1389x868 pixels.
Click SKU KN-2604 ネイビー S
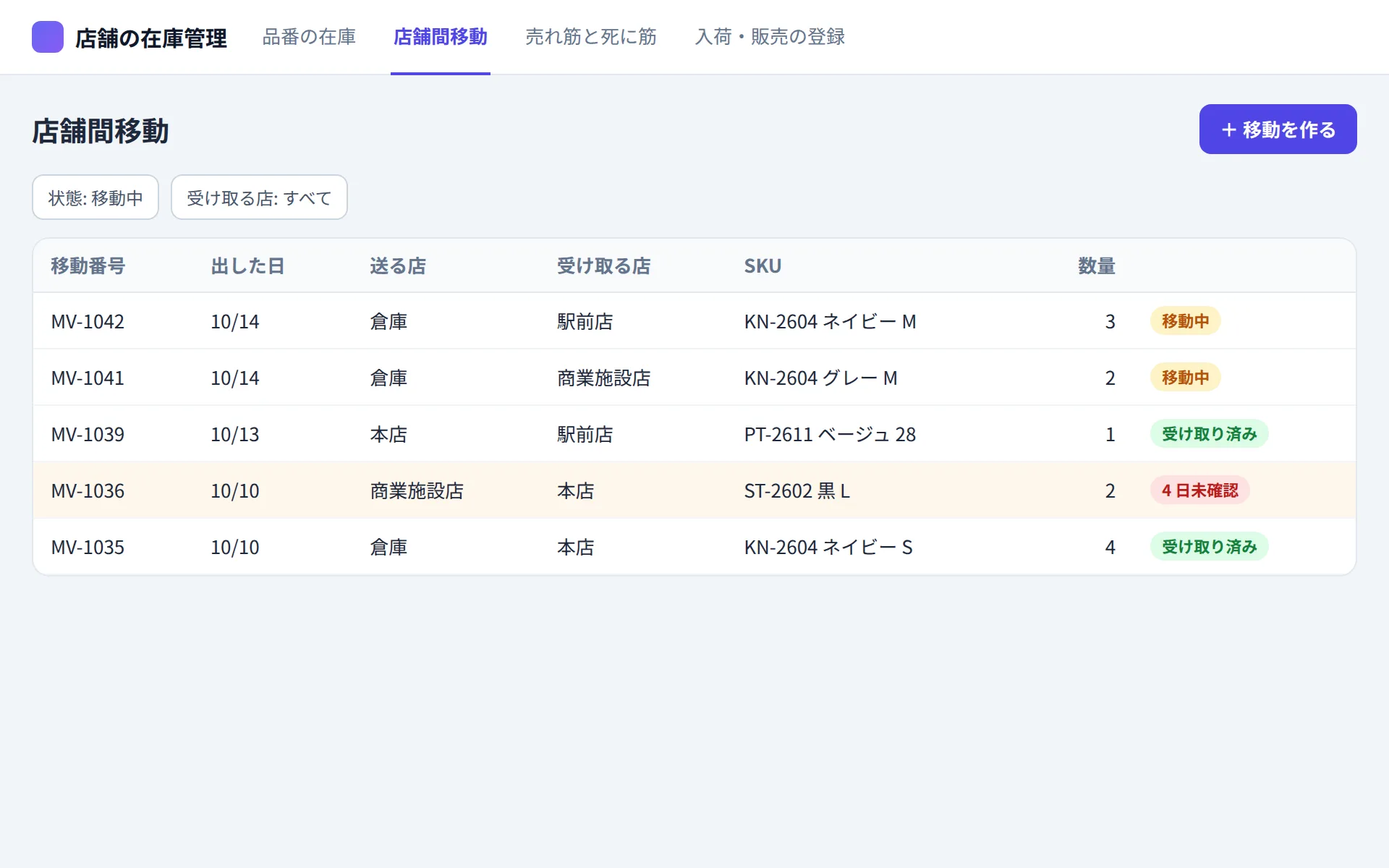click(829, 547)
